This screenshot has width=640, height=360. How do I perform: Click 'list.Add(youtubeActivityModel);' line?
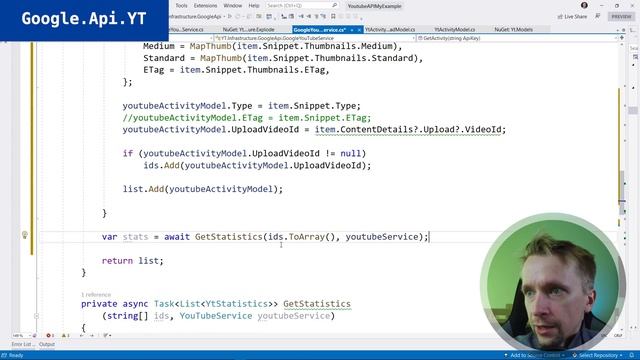pyautogui.click(x=203, y=189)
